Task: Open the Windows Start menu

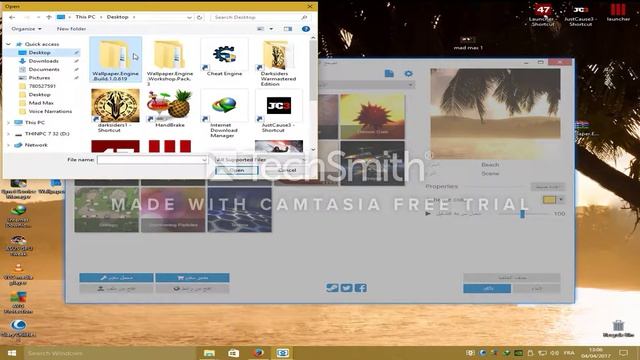Action: 11,353
